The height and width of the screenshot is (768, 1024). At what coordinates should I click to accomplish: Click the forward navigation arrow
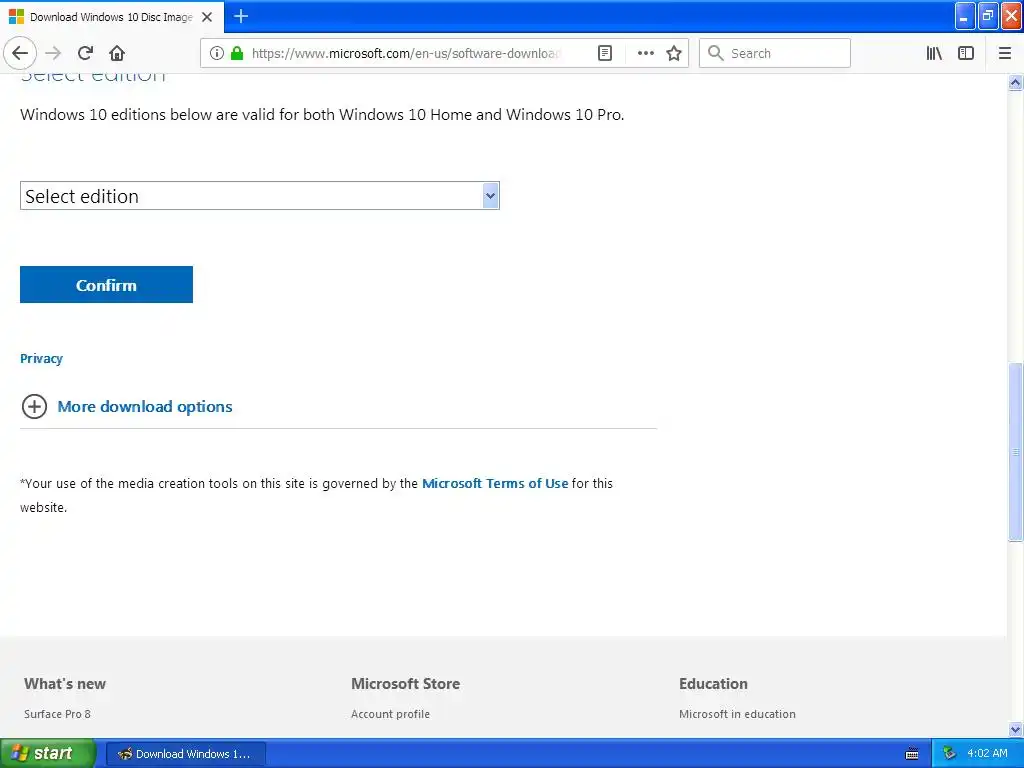pyautogui.click(x=53, y=53)
